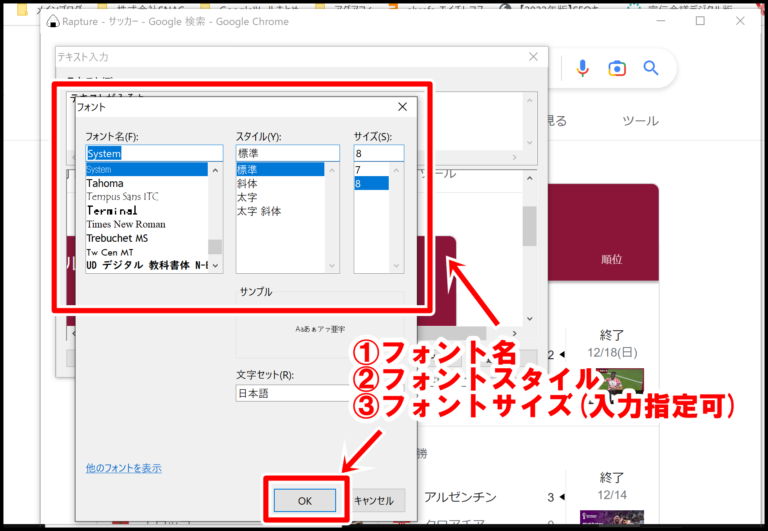768x531 pixels.
Task: Click the Google Lens camera icon
Action: tap(617, 69)
